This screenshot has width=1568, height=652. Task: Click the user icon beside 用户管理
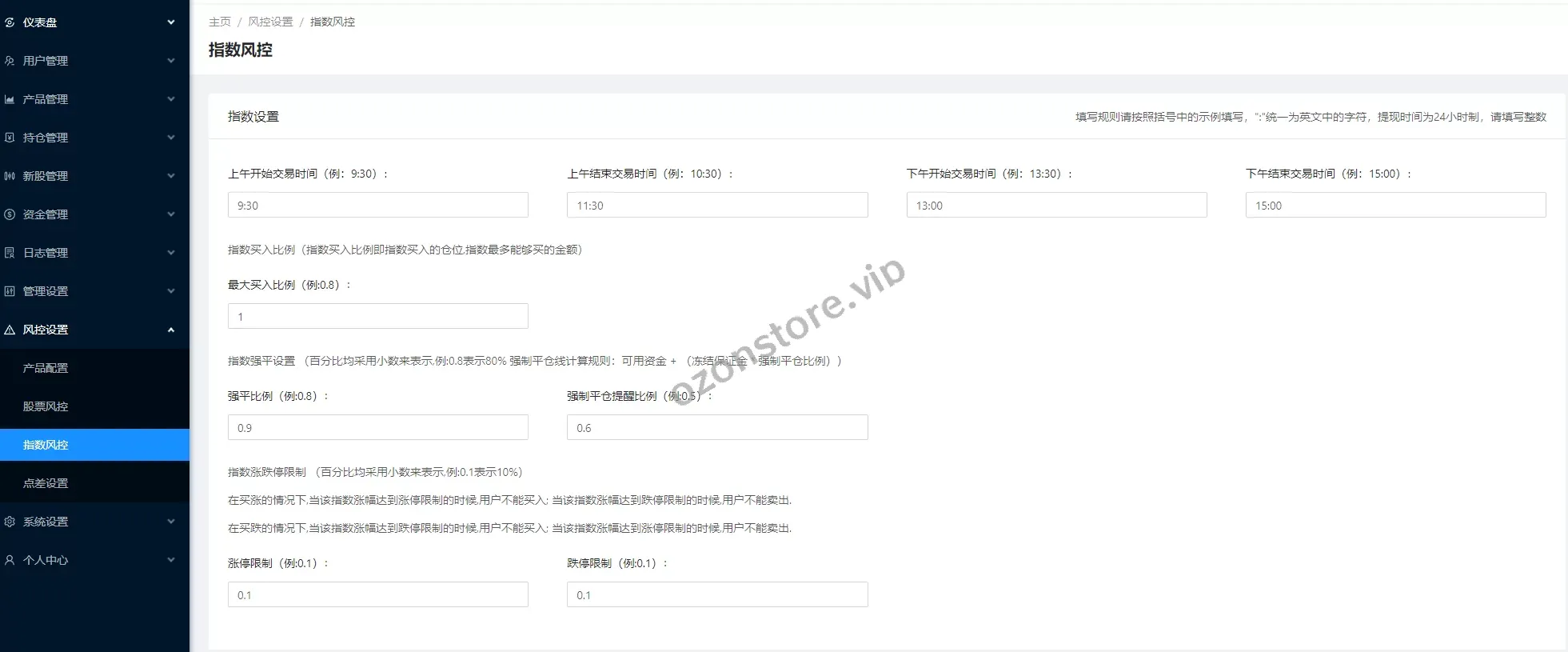(10, 61)
